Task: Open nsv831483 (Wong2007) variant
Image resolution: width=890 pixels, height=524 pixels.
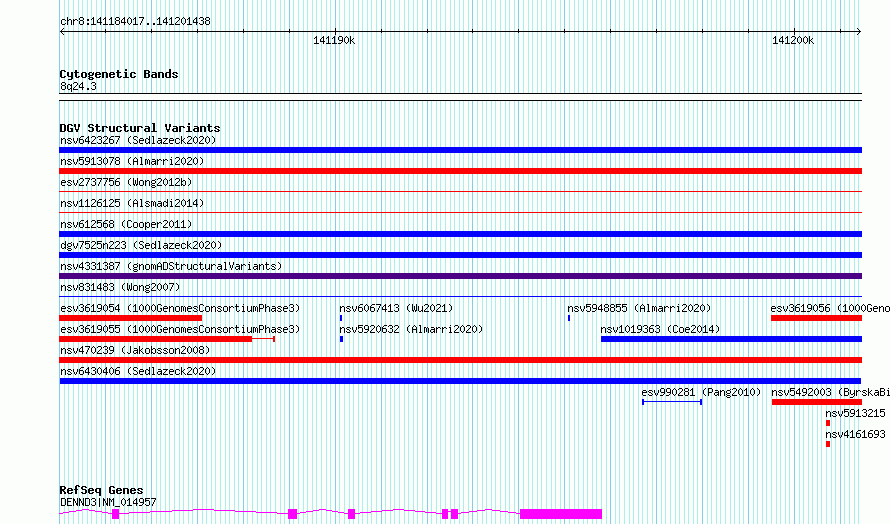Action: 120,287
